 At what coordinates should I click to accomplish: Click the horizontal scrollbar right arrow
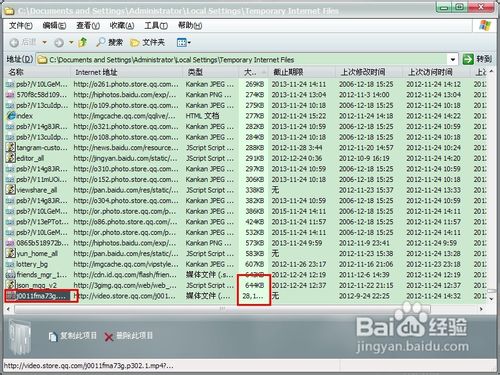(481, 309)
